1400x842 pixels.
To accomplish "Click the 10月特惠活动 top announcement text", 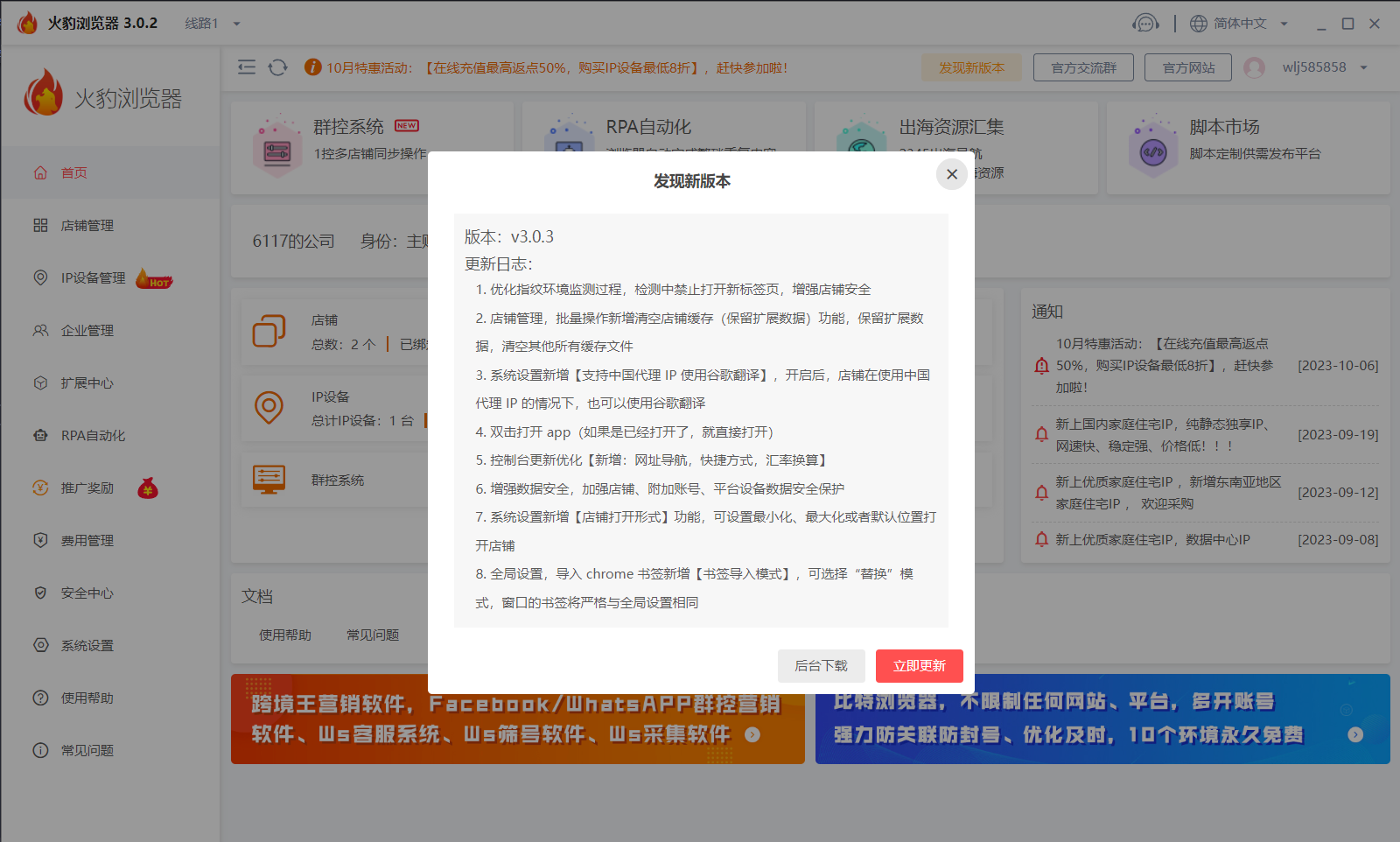I will 556,67.
